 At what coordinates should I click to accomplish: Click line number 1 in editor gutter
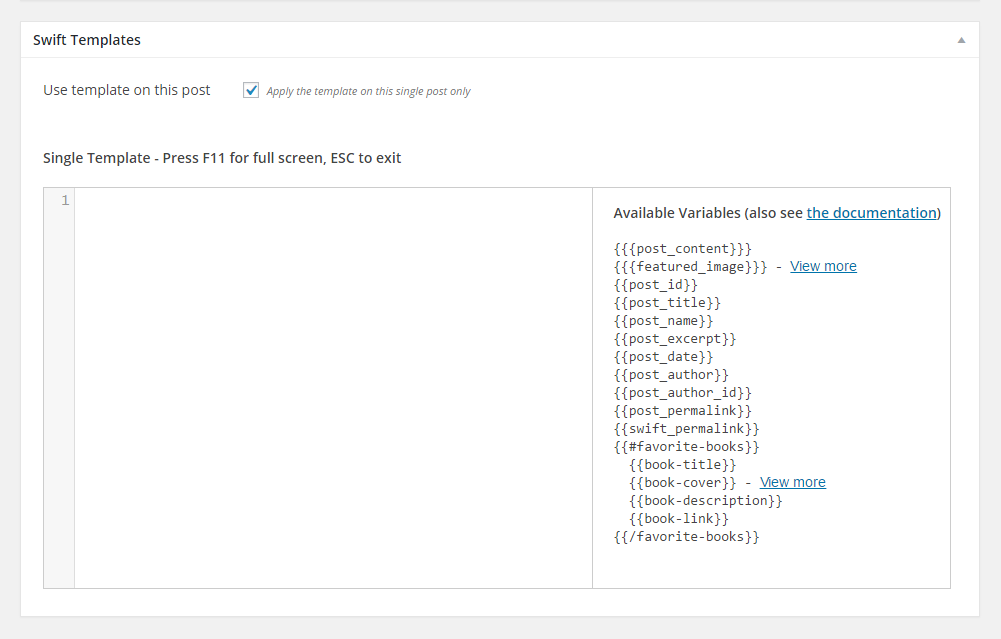pos(65,200)
